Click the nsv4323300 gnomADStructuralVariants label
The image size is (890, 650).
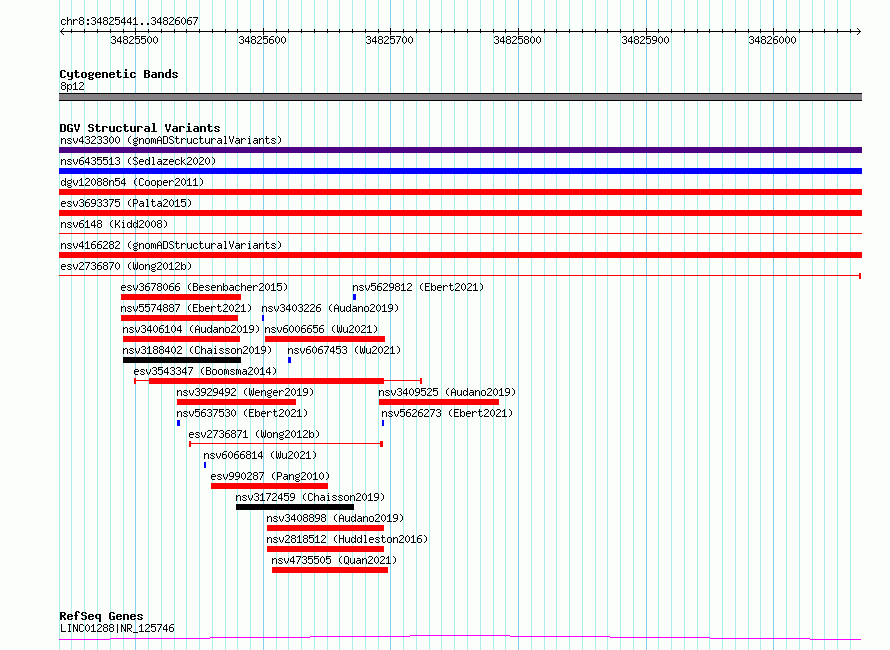[171, 140]
